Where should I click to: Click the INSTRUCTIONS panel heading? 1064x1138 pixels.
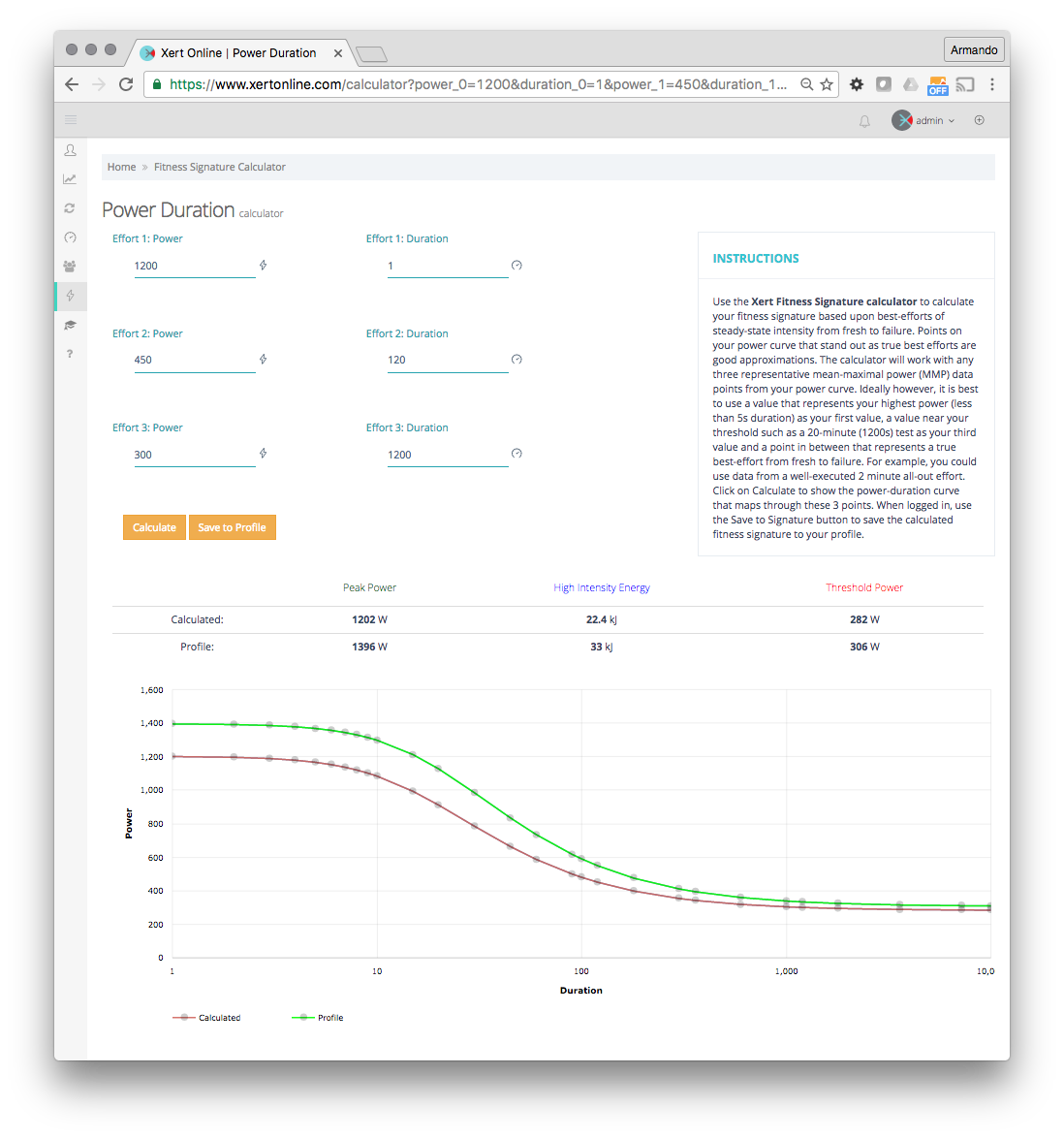click(756, 259)
